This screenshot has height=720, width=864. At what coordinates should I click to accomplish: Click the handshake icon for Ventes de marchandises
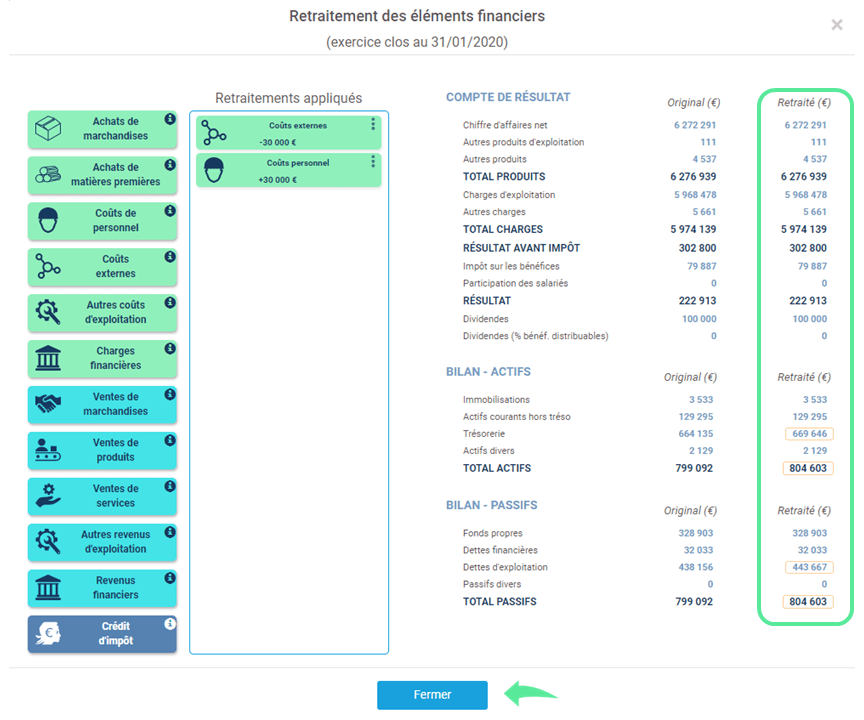48,404
